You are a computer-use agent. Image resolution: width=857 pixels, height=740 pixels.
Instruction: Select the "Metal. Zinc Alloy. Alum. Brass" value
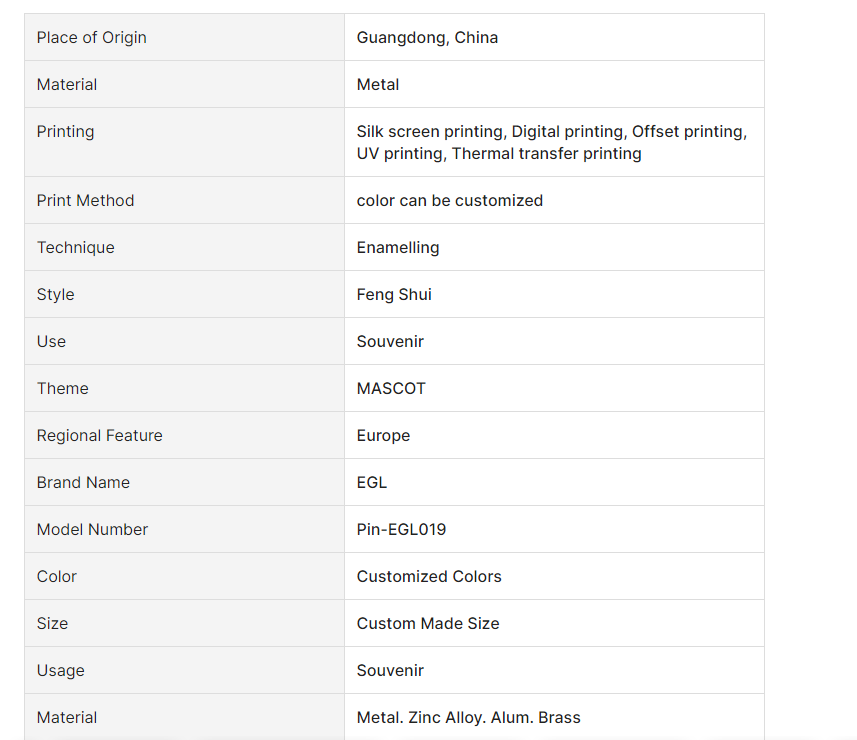point(468,718)
